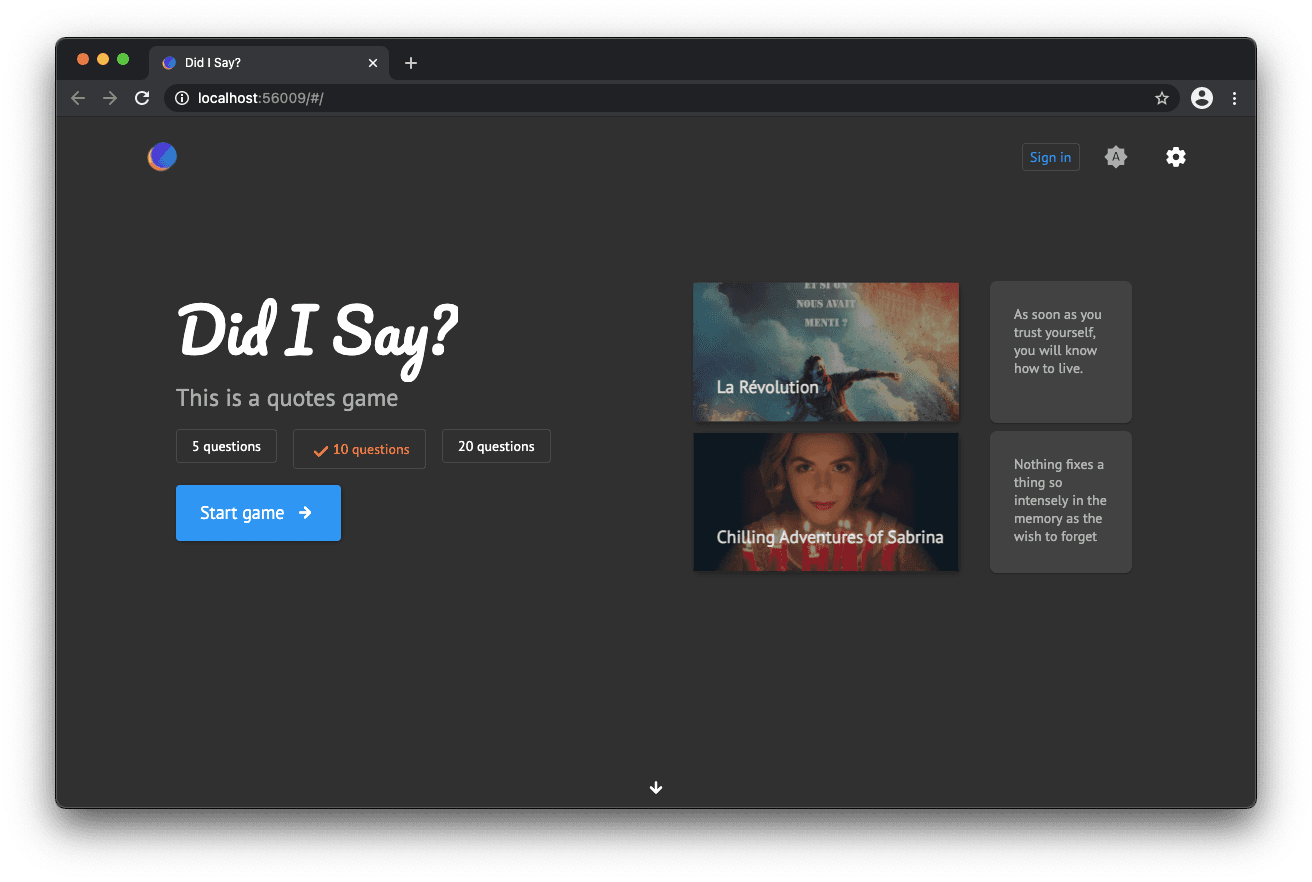
Task: Open settings with the gear icon
Action: click(1176, 157)
